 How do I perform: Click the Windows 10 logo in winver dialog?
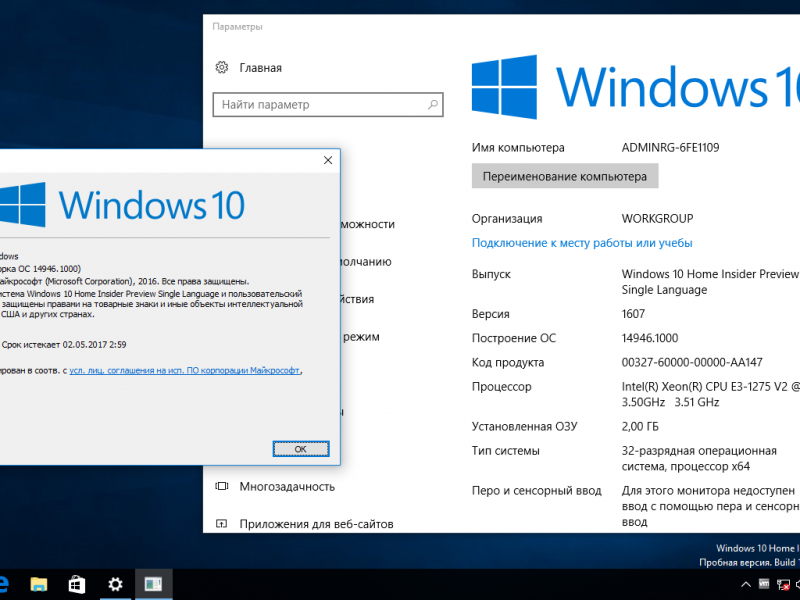pyautogui.click(x=122, y=205)
